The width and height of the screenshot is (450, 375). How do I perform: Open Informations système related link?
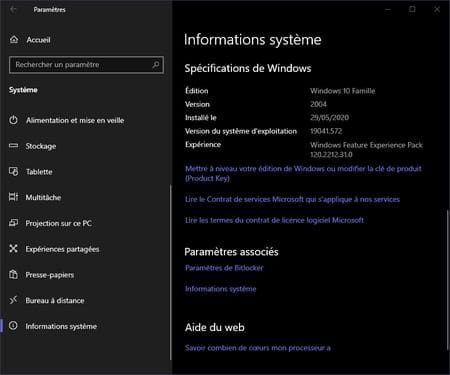[x=221, y=289]
